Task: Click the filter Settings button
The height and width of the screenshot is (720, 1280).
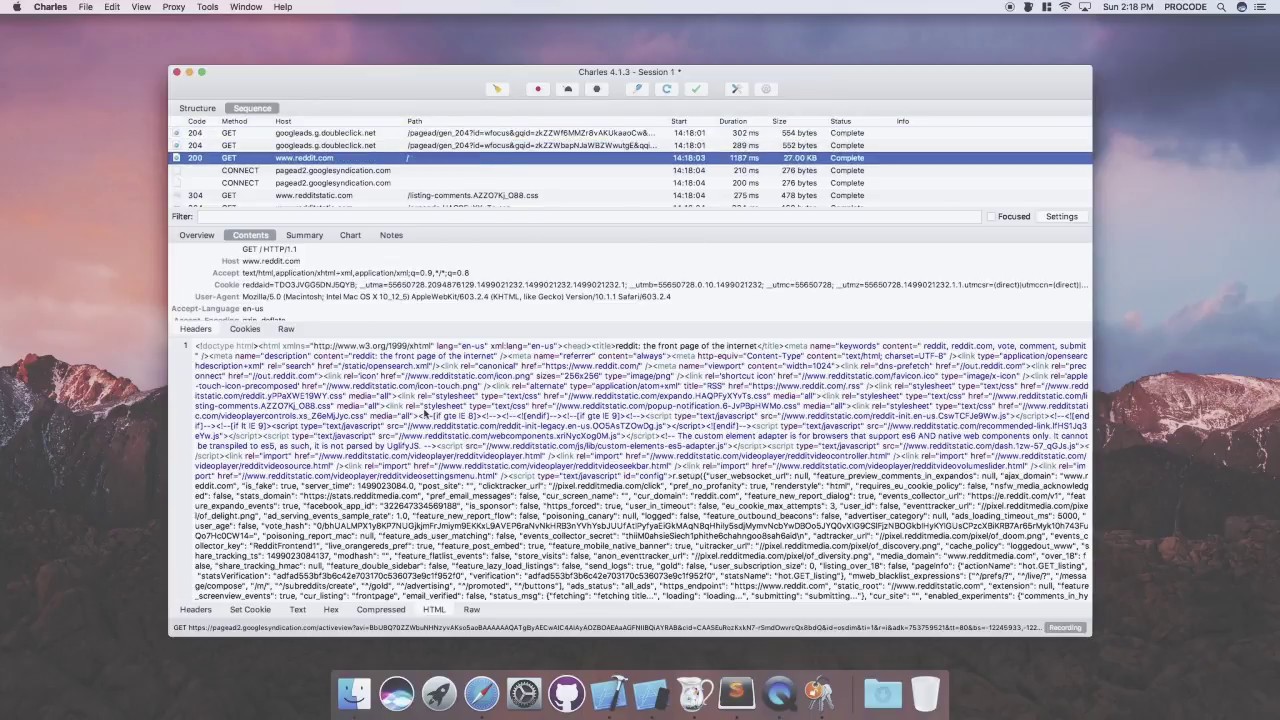Action: pos(1062,217)
